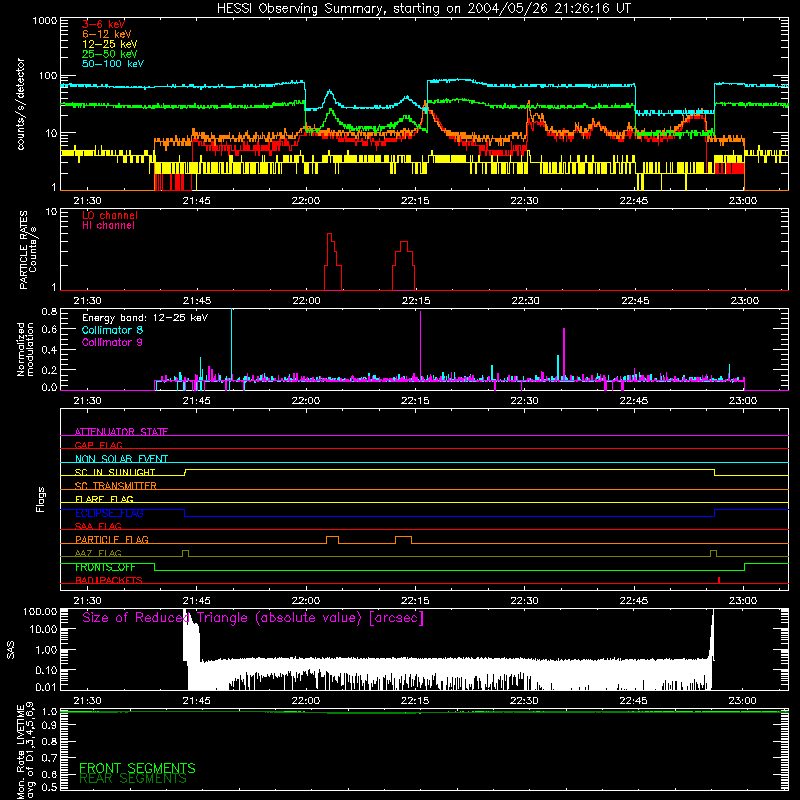Click the 1000 y-axis value on the counts plot
The width and height of the screenshot is (800, 800).
tap(44, 21)
